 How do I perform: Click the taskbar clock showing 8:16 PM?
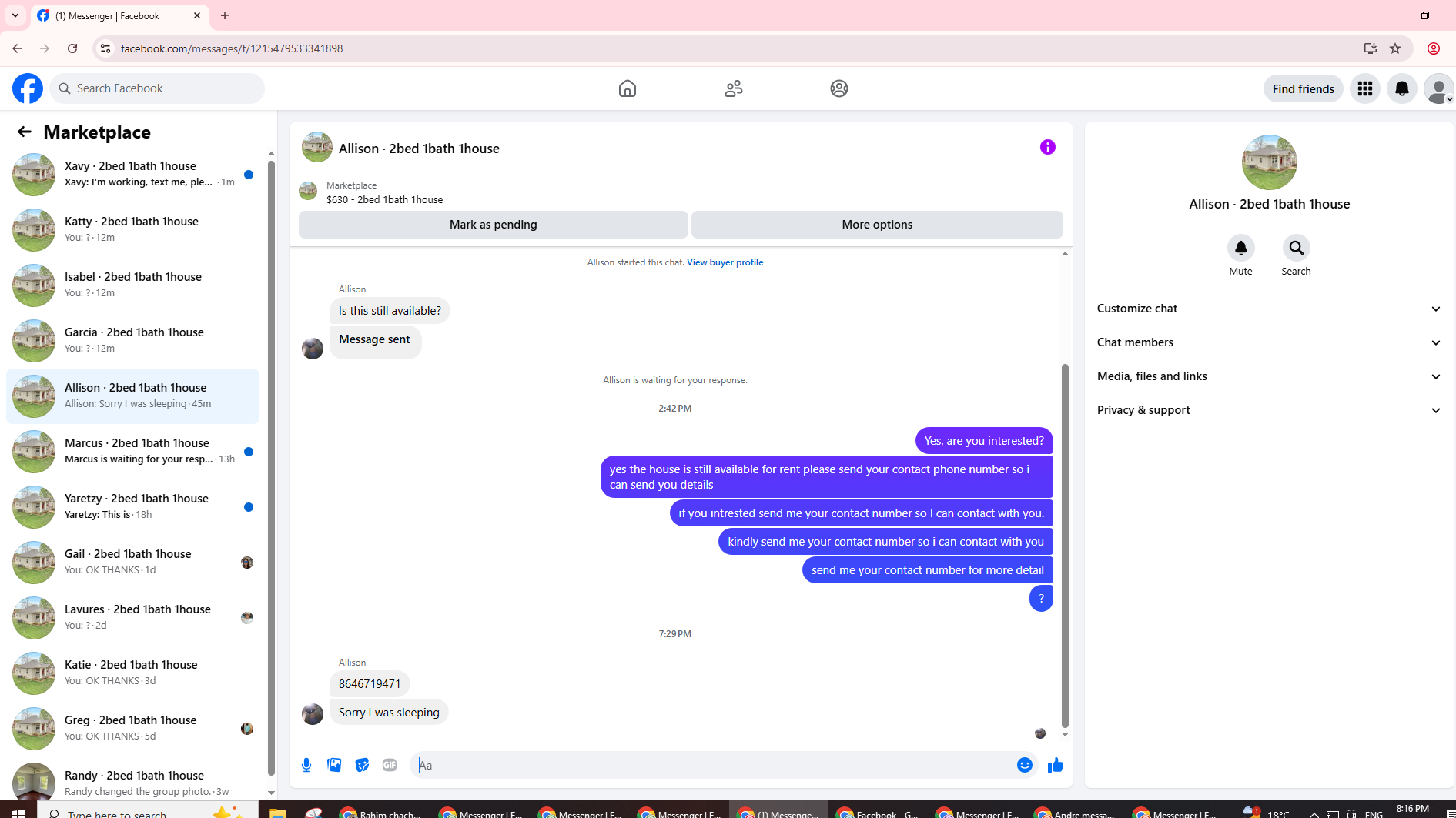1412,810
